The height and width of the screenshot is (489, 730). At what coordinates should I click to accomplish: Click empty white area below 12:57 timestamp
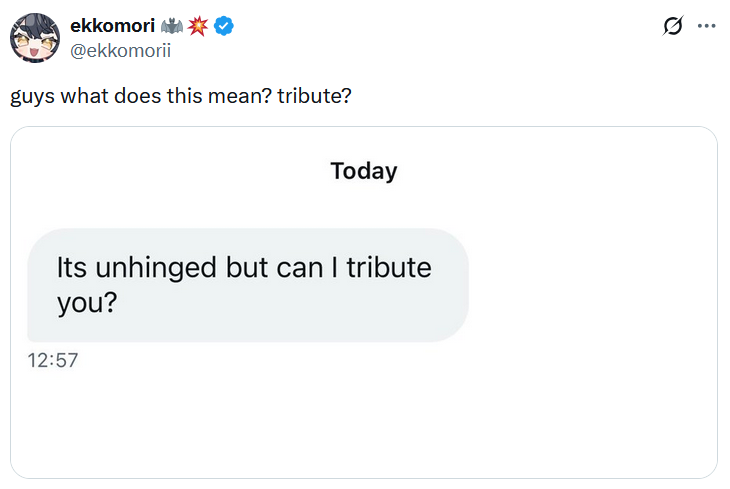(x=300, y=420)
